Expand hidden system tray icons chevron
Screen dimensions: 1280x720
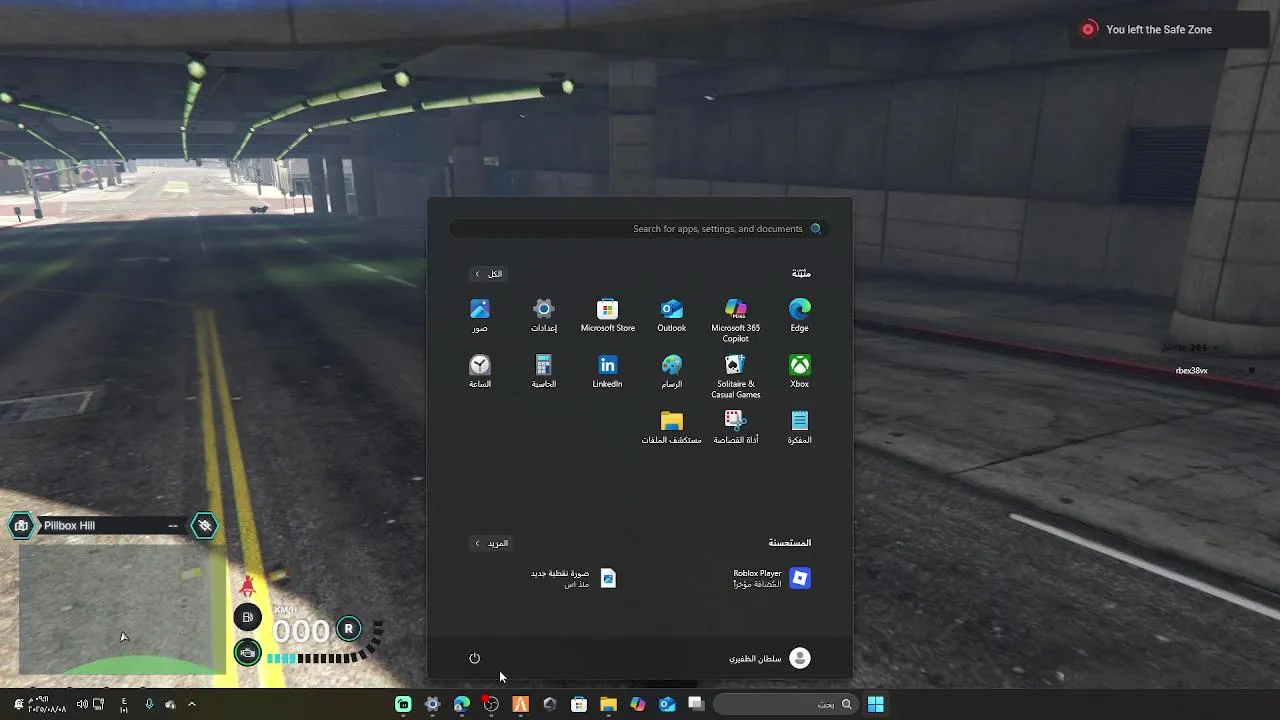(192, 704)
